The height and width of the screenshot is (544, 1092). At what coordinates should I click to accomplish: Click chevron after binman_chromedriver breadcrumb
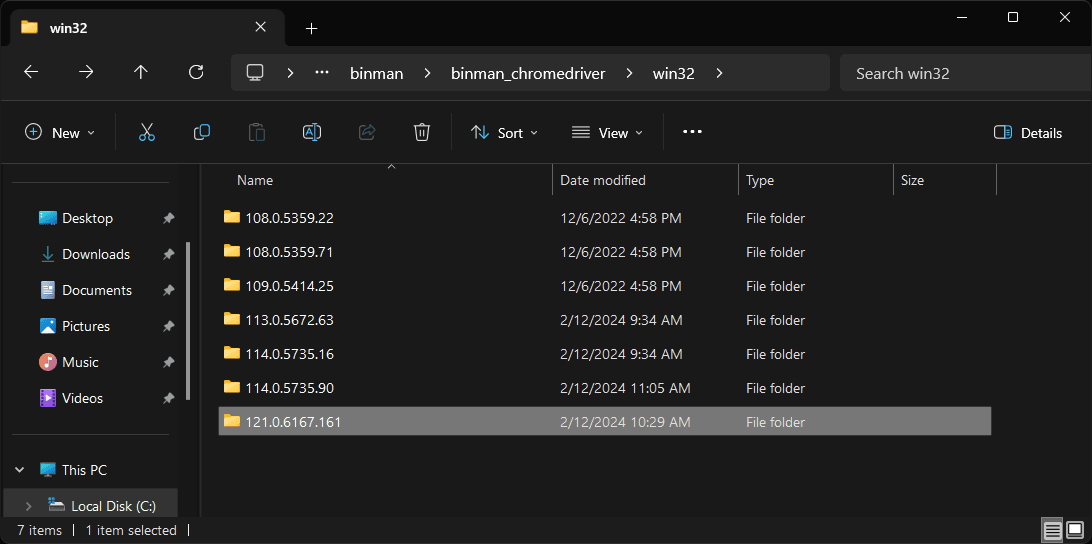[x=629, y=72]
